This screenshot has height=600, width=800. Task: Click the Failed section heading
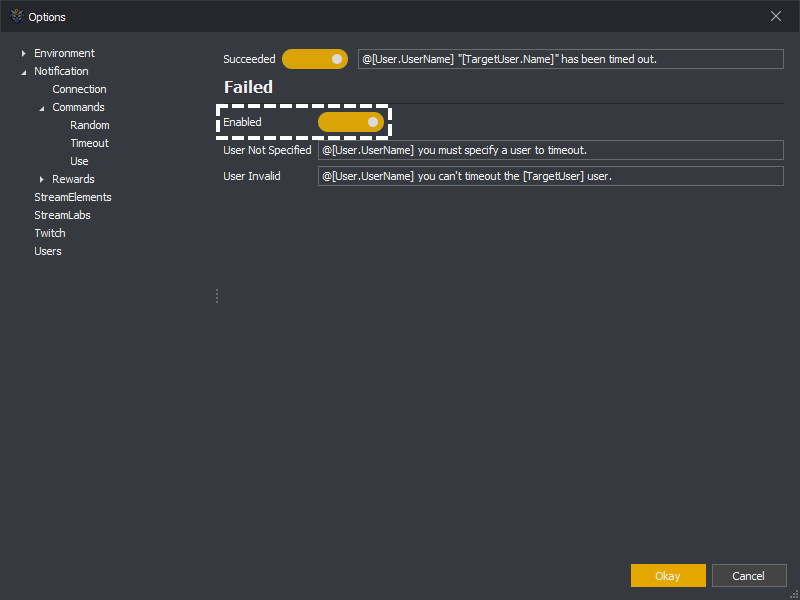pos(248,87)
